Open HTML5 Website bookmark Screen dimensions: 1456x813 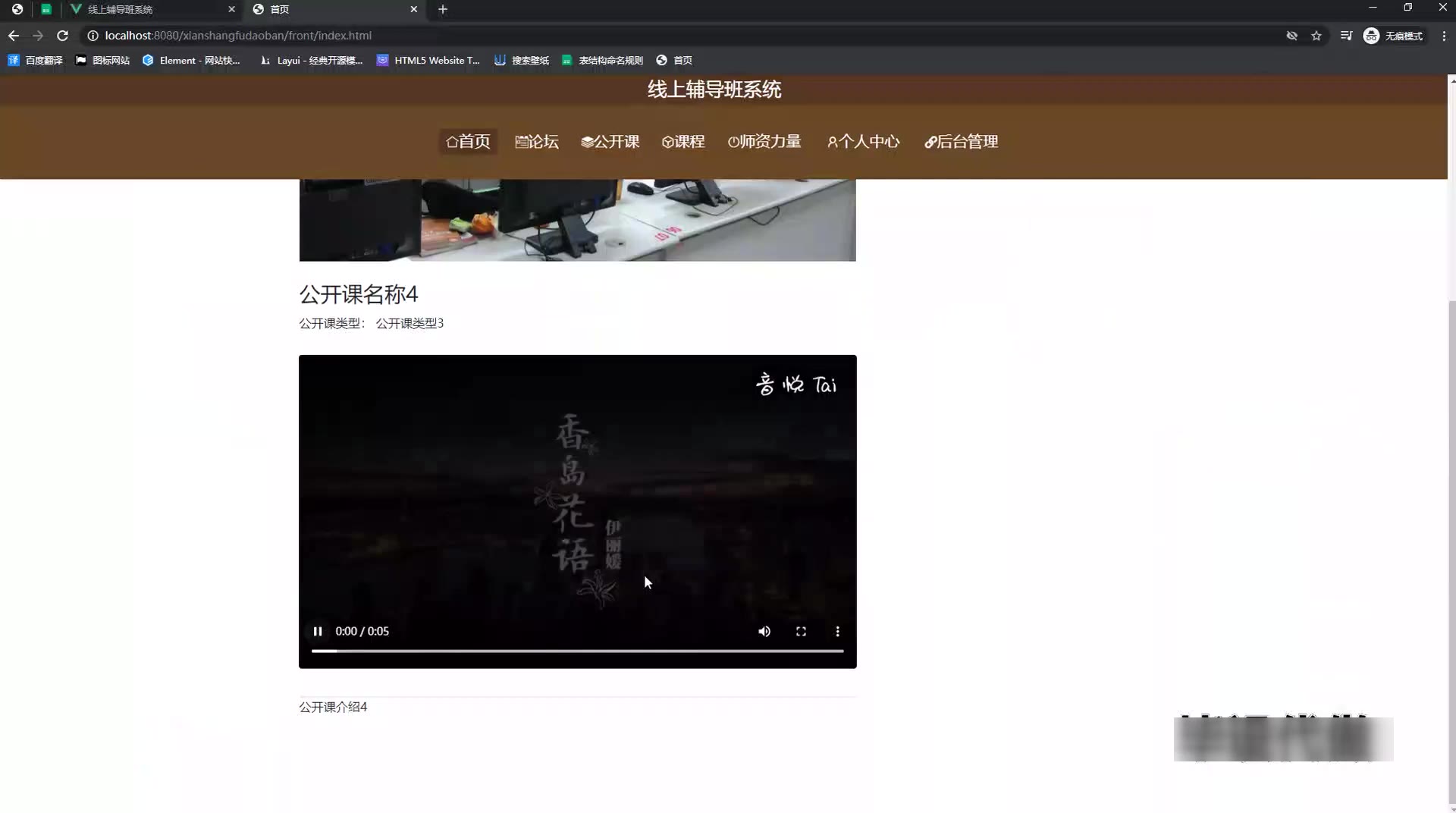[428, 61]
